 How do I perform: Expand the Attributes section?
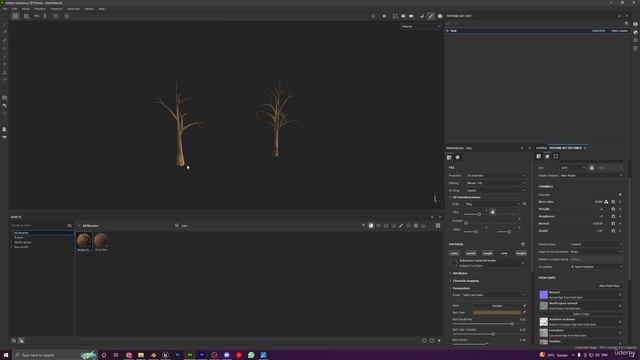(459, 273)
